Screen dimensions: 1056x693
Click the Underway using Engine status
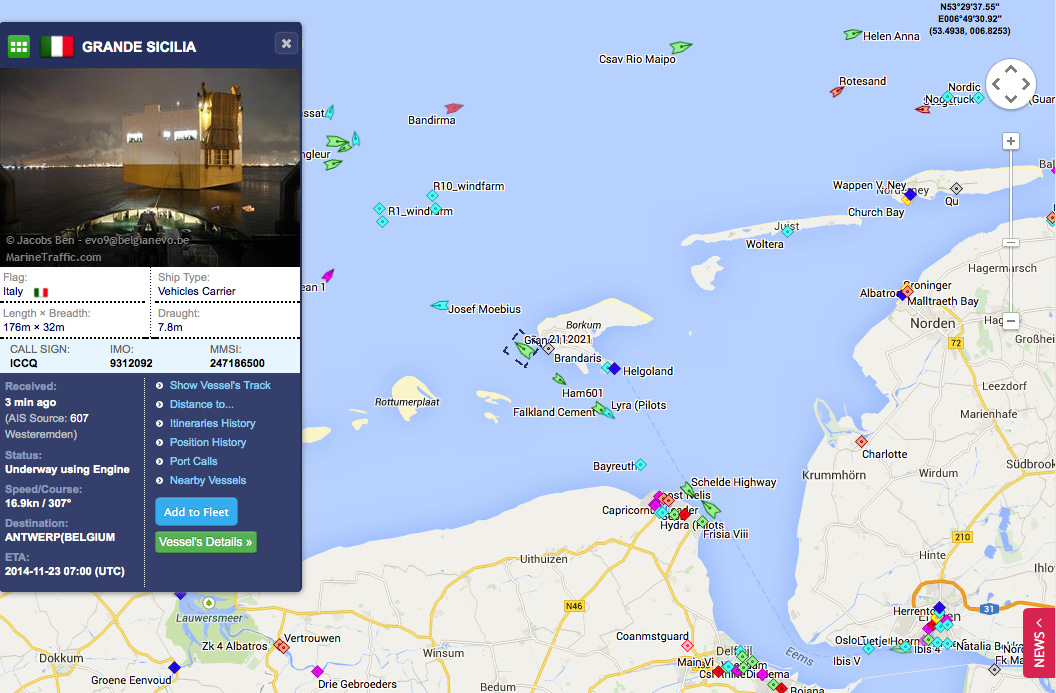(x=67, y=469)
